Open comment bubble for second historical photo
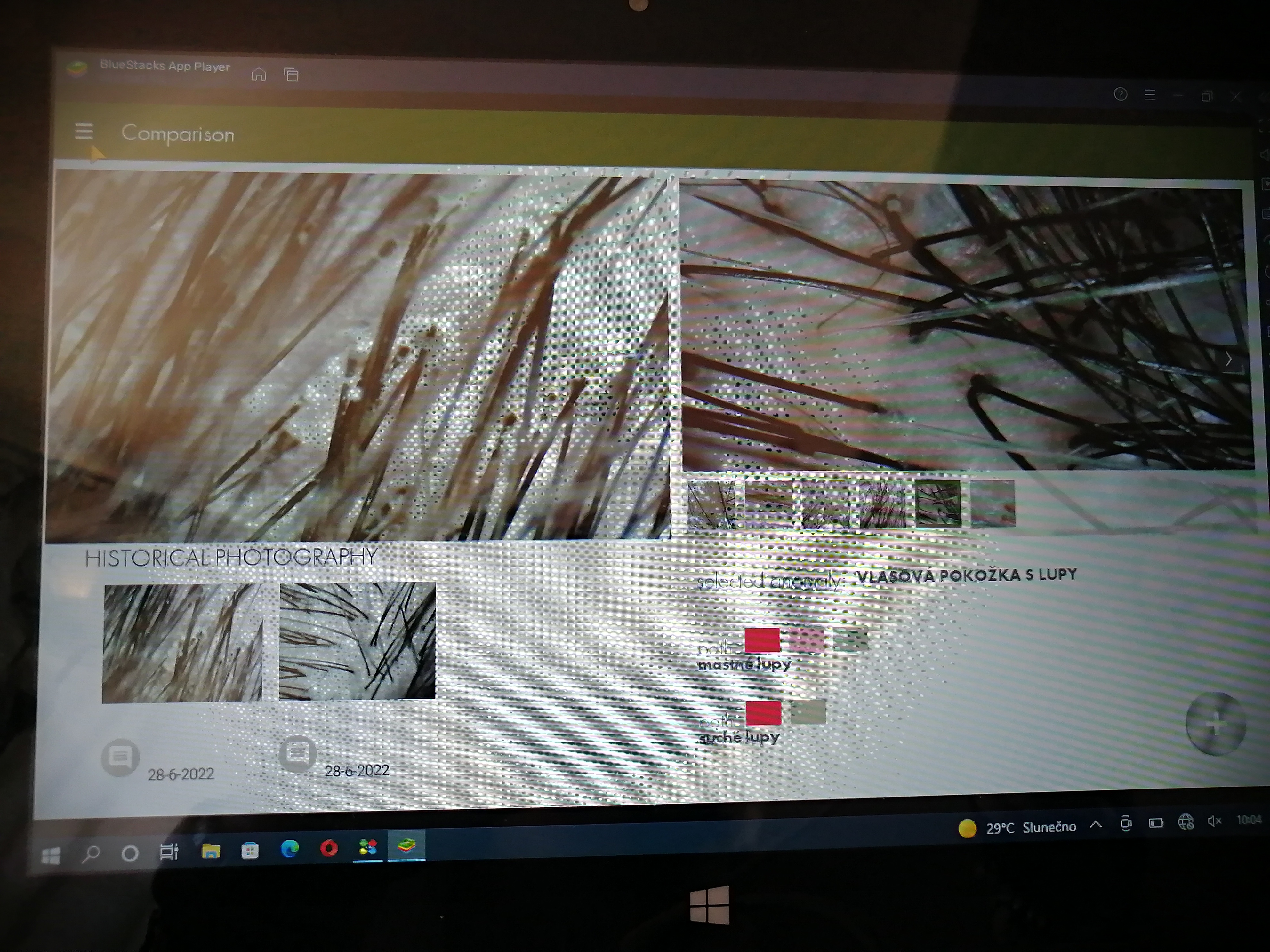 tap(297, 754)
